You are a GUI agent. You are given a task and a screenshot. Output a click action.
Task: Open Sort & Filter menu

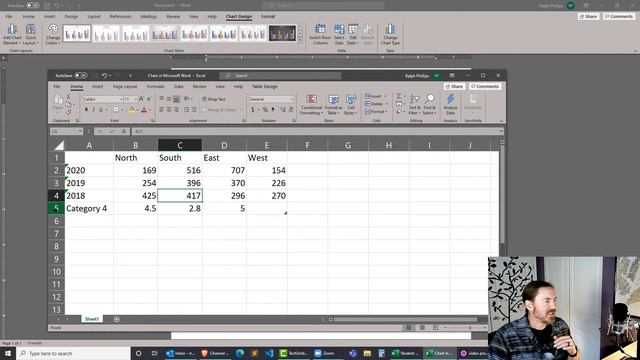tap(414, 105)
